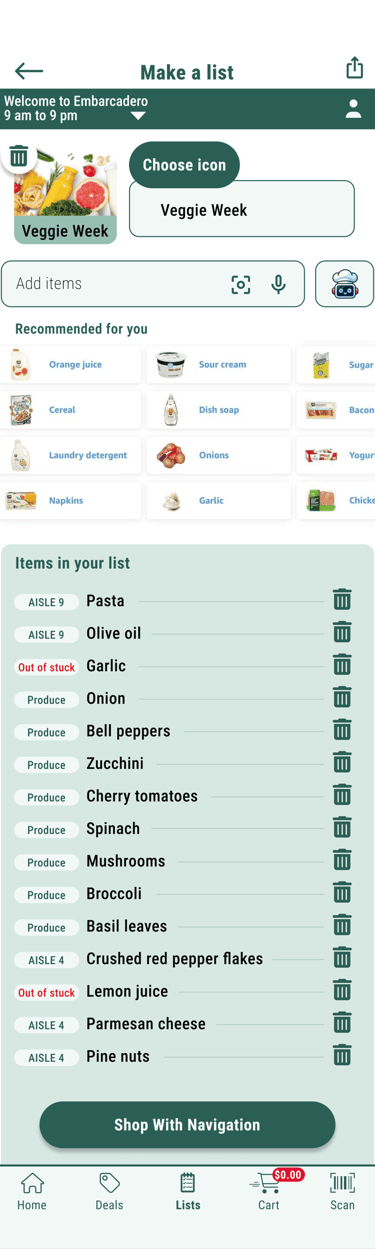The image size is (375, 1249).
Task: Remove Pasta with its trash icon
Action: tap(342, 600)
